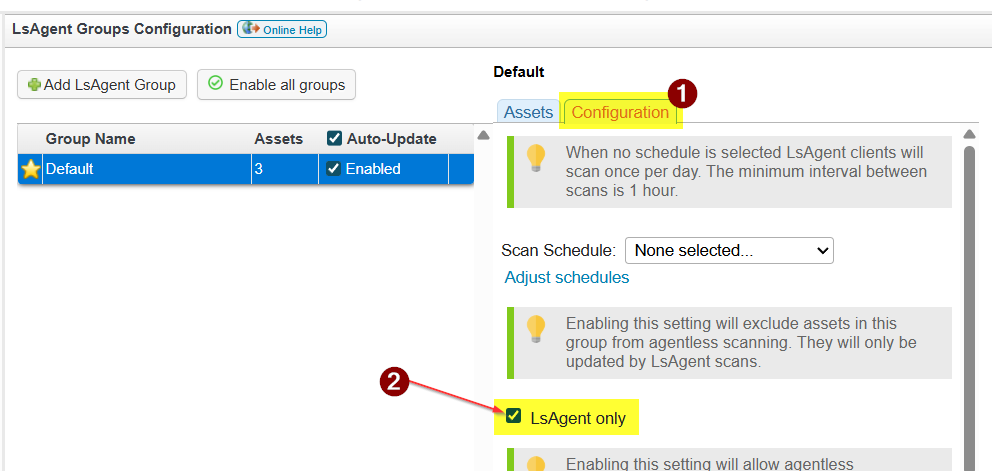Click the lightbulb icon beside scan schedule hint
Viewport: 992px width, 471px height.
pyautogui.click(x=537, y=159)
